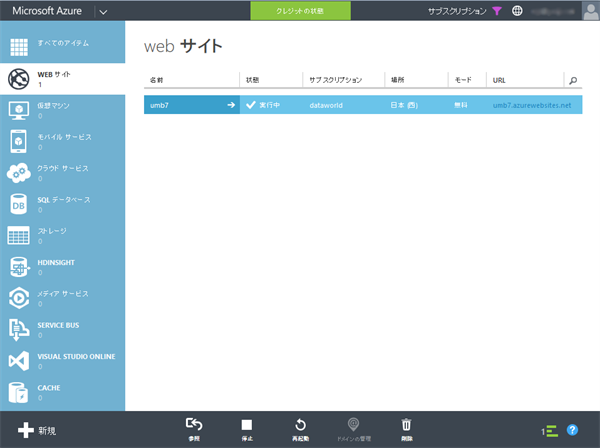Select the 仮想マシン sidebar icon
The width and height of the screenshot is (600, 448).
pos(18,109)
